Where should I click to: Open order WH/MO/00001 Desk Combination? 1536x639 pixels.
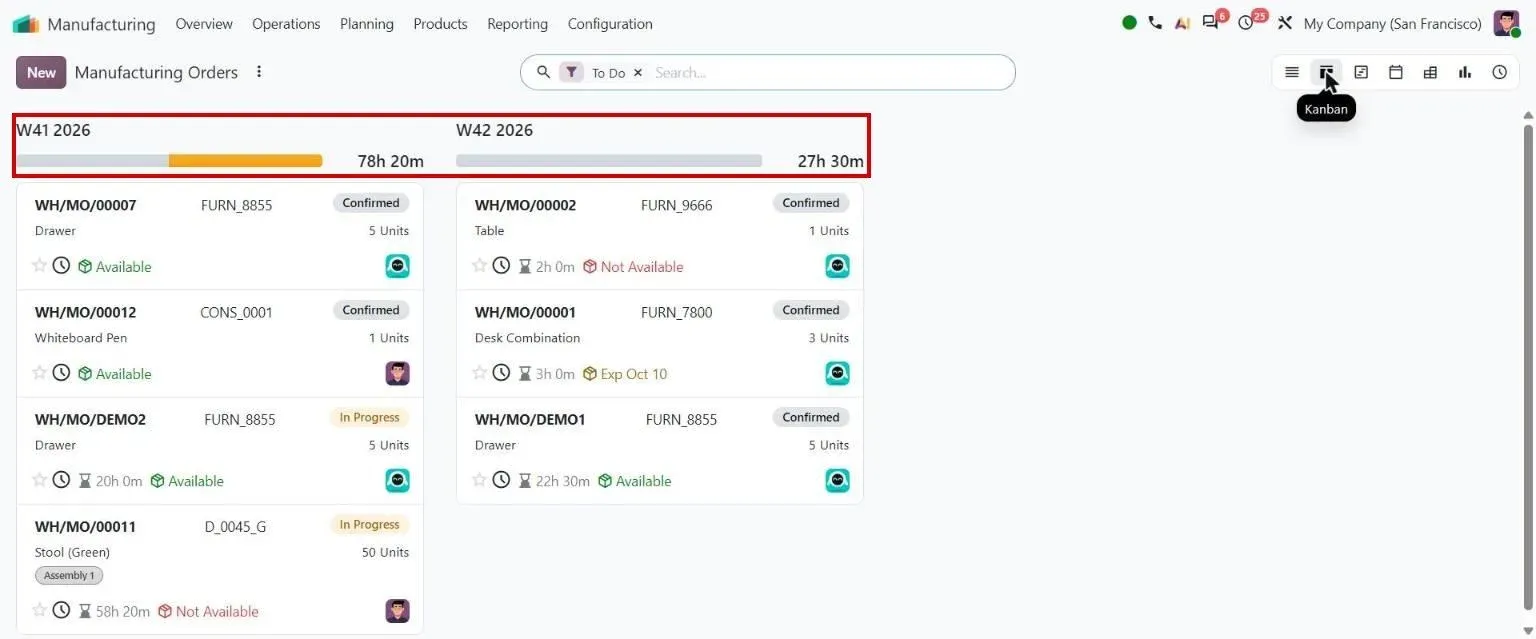(660, 343)
